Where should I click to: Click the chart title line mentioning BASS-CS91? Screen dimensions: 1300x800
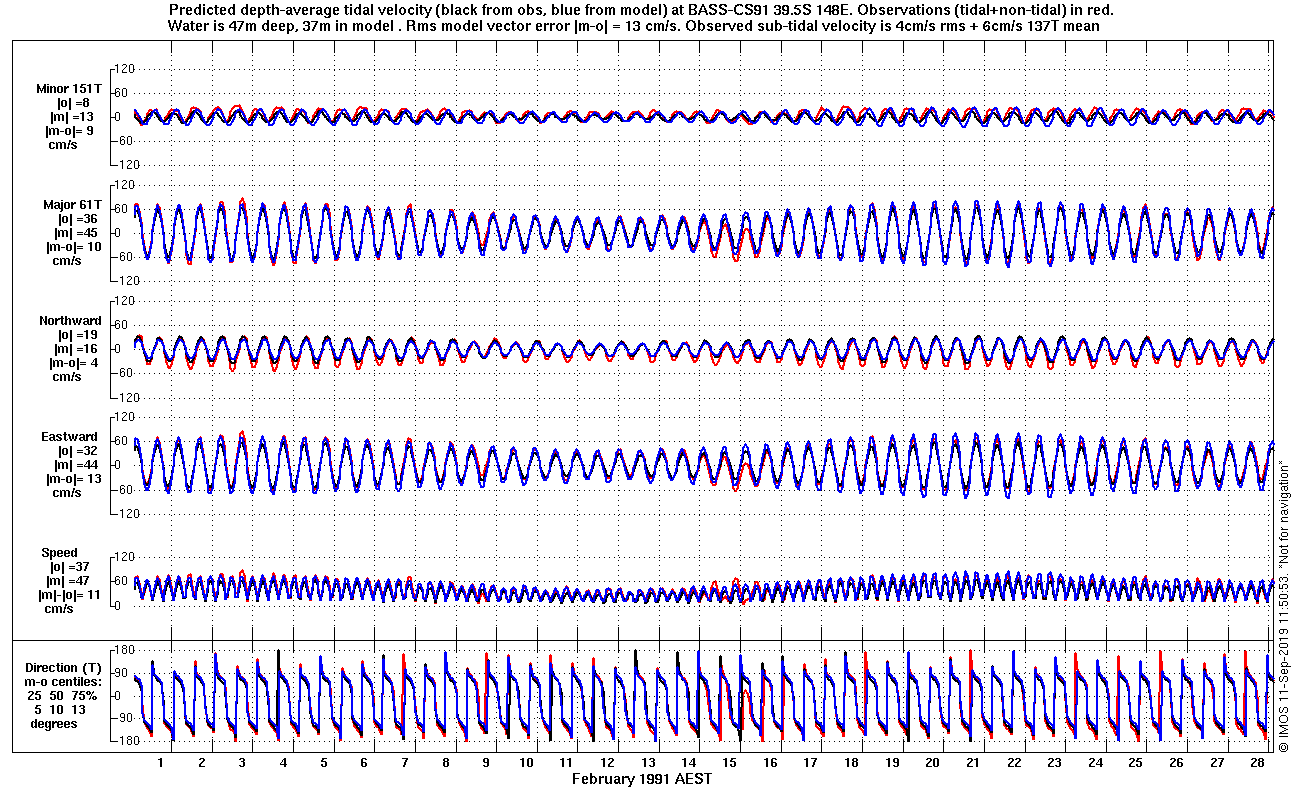(642, 10)
